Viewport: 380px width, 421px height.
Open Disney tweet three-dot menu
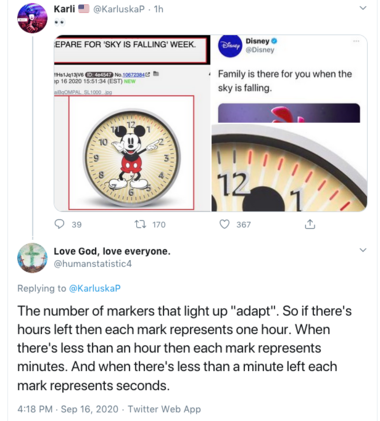point(356,41)
